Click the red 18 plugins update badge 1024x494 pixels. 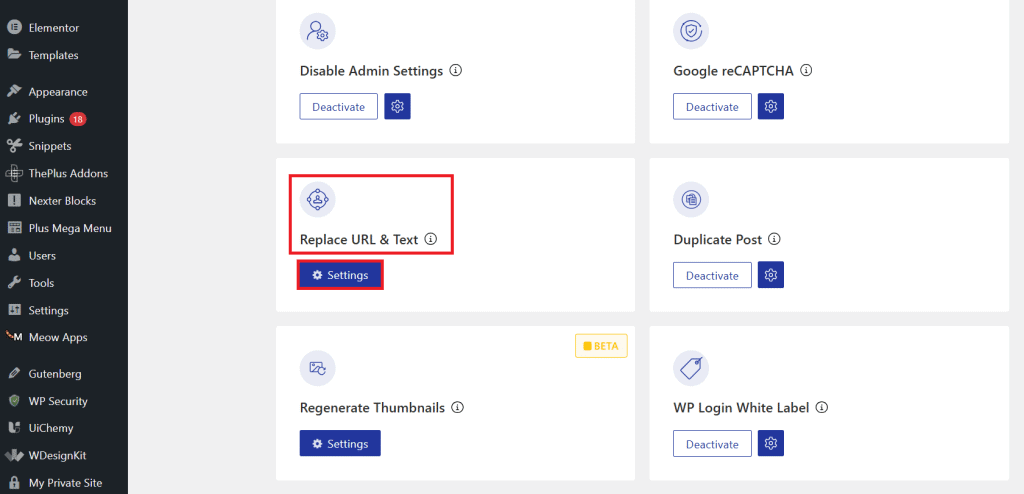[78, 119]
